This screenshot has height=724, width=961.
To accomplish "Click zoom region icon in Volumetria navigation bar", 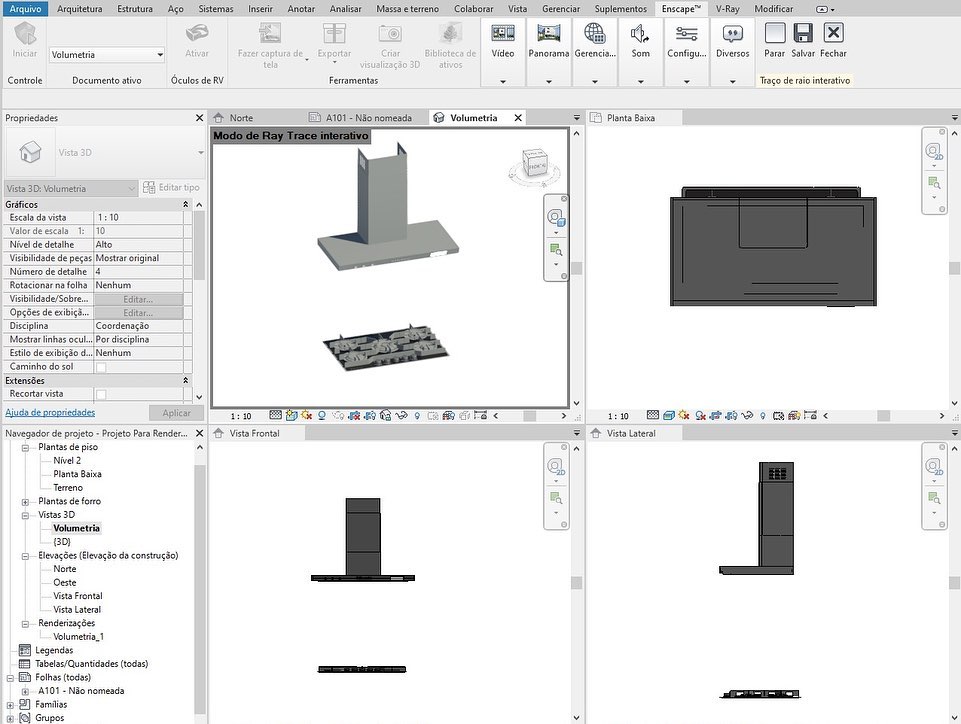I will click(556, 250).
